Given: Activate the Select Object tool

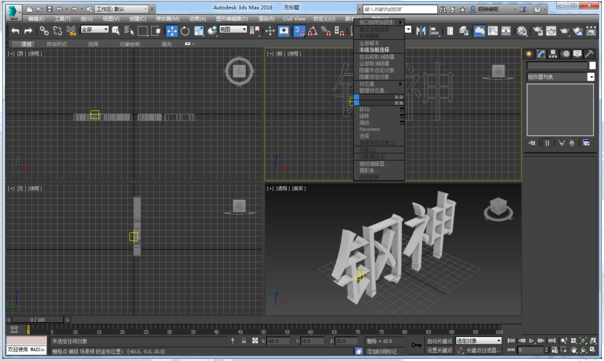Looking at the screenshot, I should pos(115,31).
